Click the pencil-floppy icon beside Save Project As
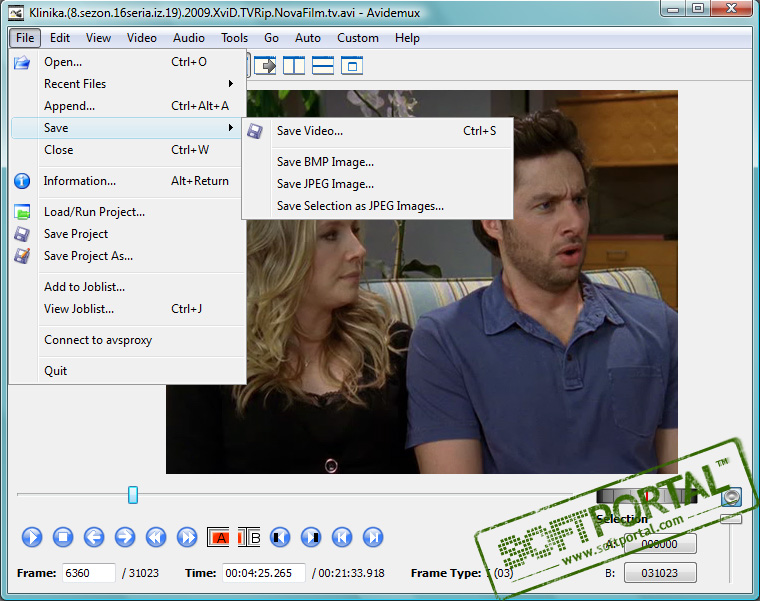Image resolution: width=760 pixels, height=601 pixels. 22,256
